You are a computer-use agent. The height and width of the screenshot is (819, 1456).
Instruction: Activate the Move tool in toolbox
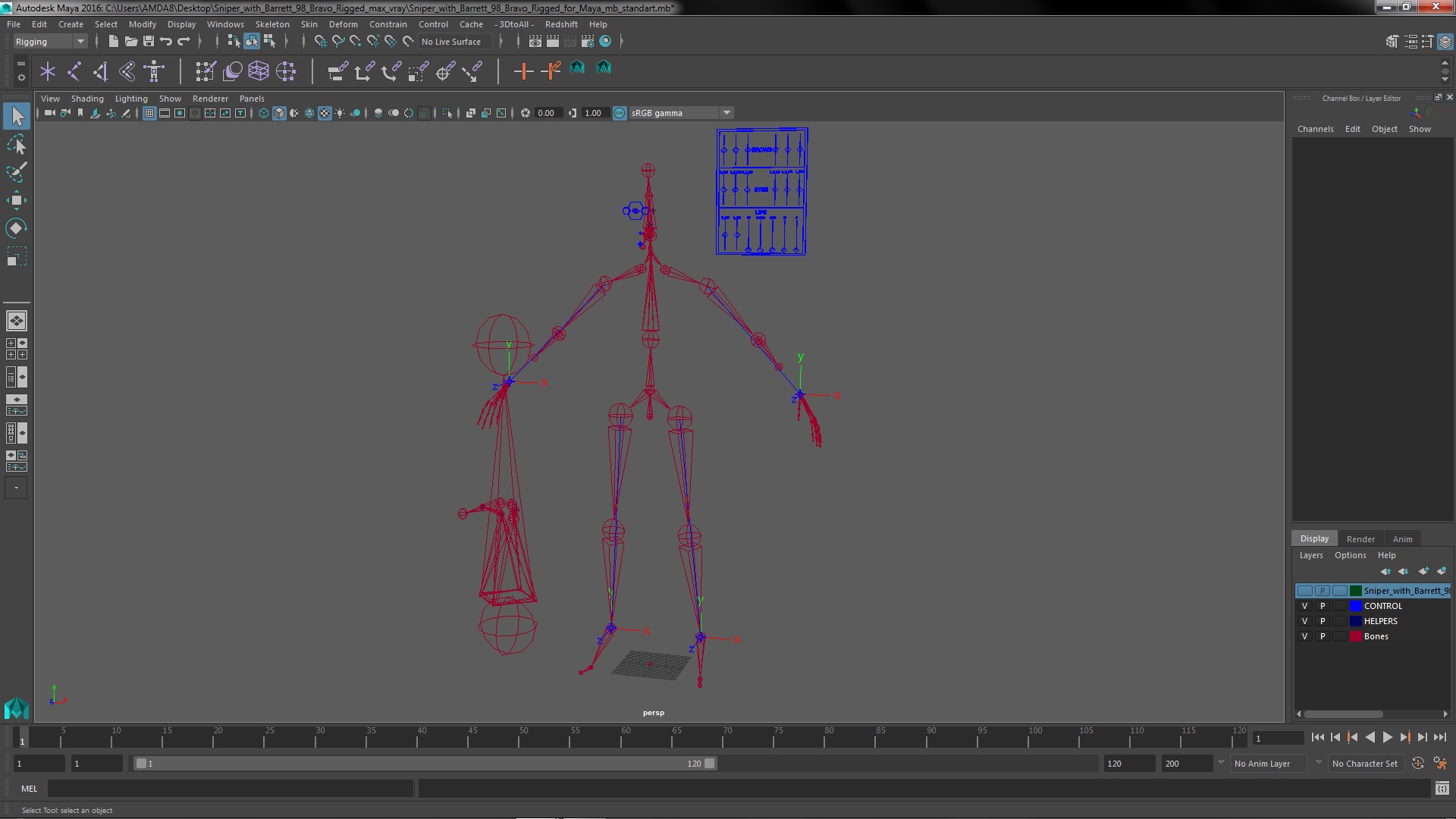point(17,200)
